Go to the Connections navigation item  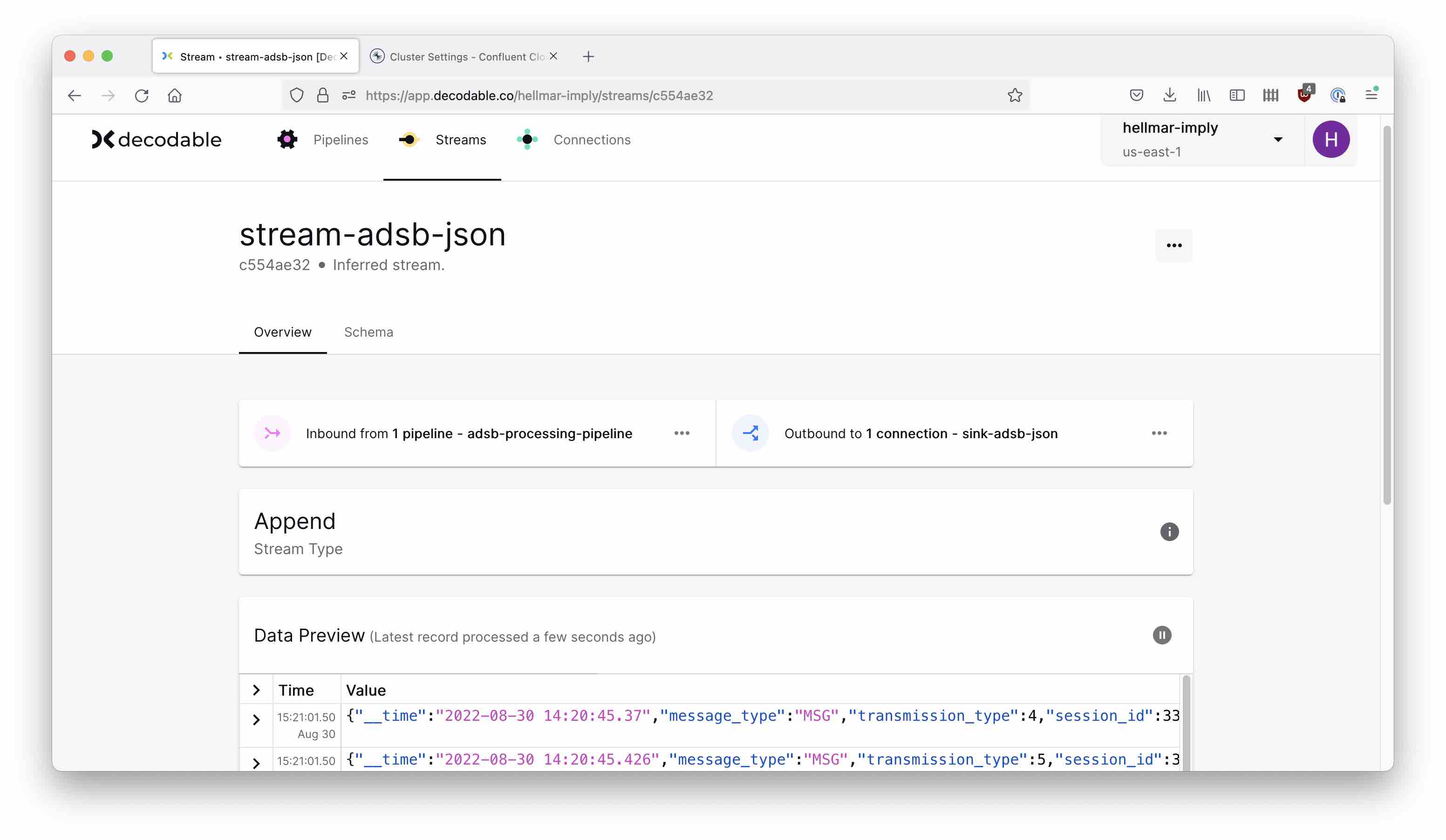pyautogui.click(x=591, y=139)
